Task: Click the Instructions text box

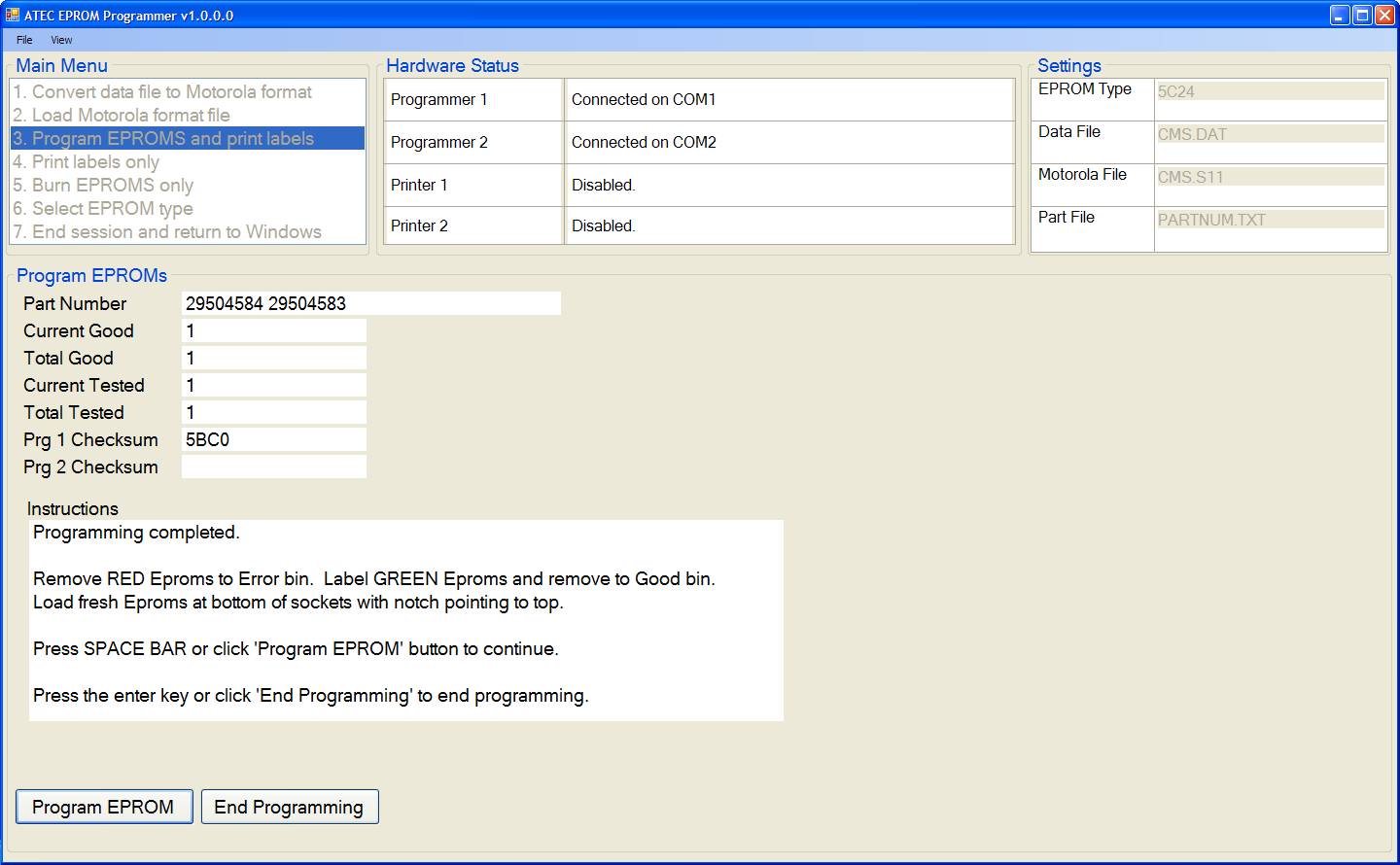Action: [x=406, y=620]
